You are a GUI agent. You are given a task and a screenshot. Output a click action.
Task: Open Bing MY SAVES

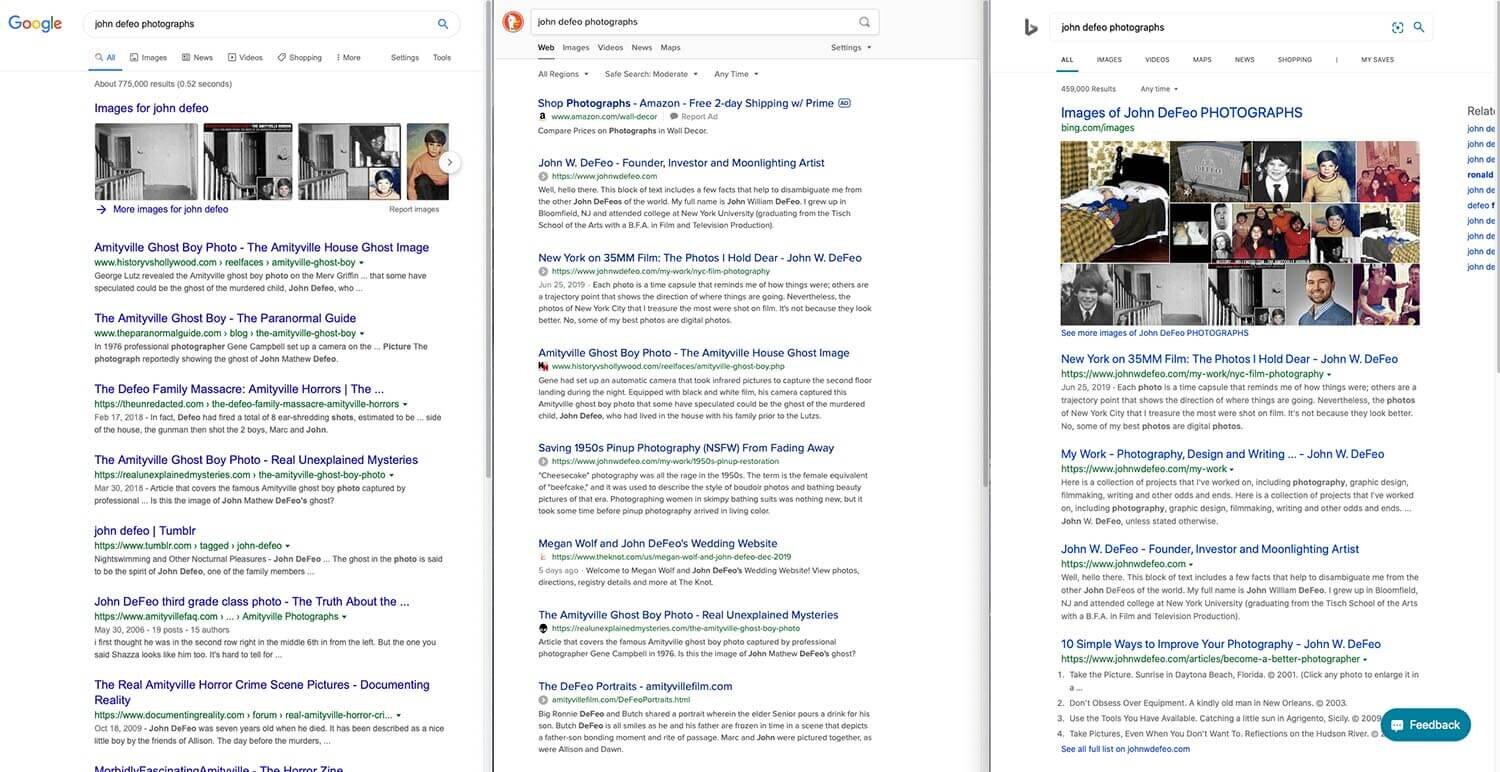click(x=1377, y=60)
